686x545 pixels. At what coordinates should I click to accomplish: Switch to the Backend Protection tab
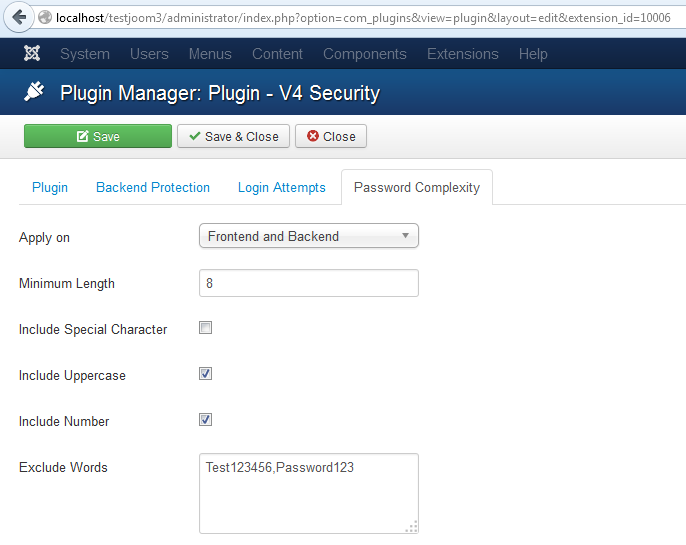[x=153, y=187]
